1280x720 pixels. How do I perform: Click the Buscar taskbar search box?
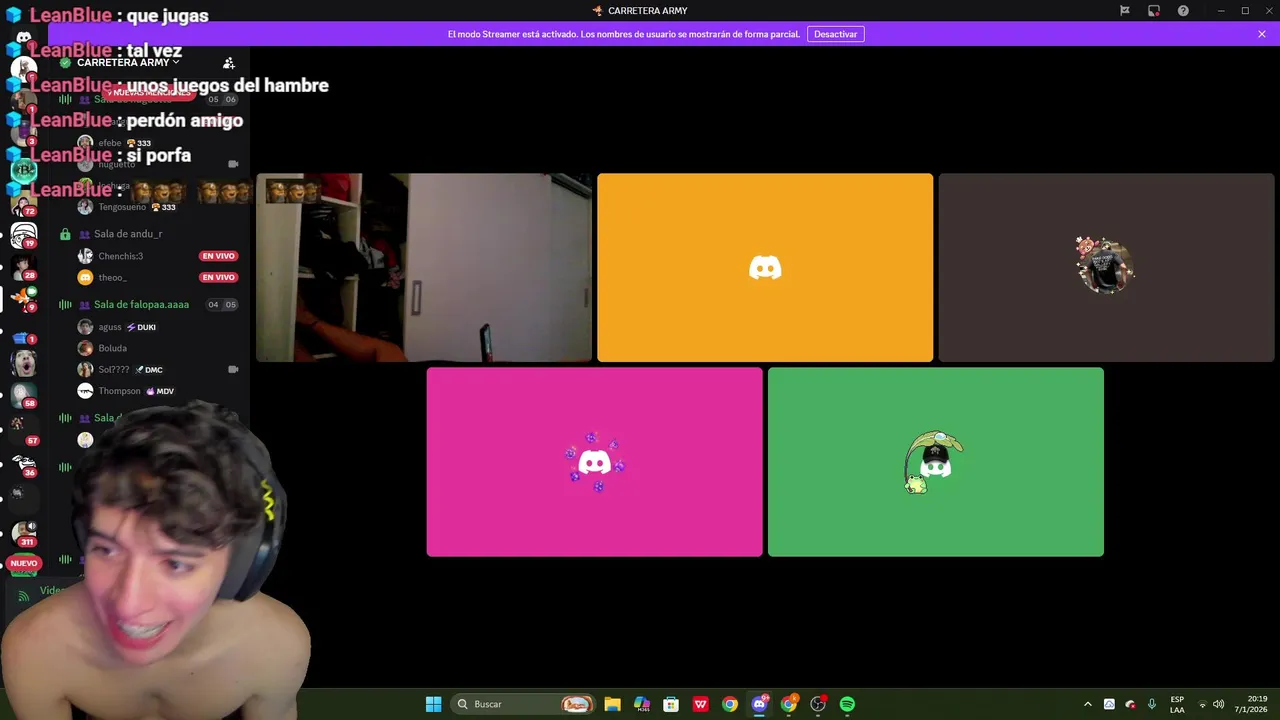[522, 704]
